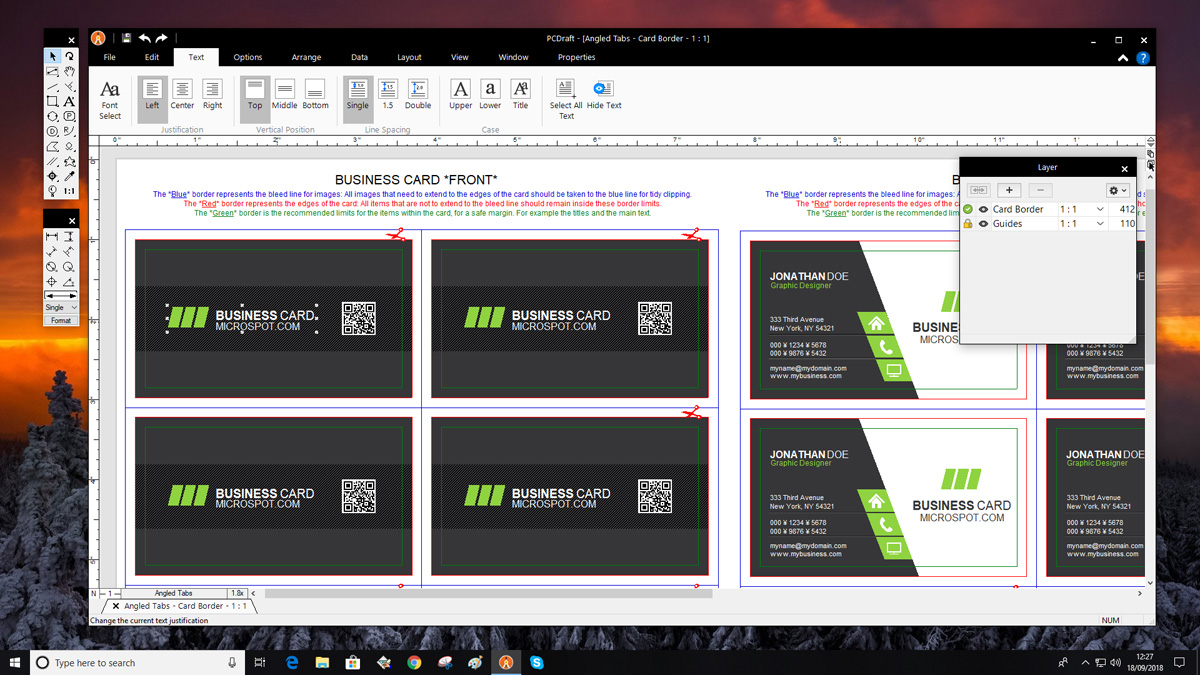Open the Arrange menu
This screenshot has width=1200, height=675.
[x=306, y=57]
